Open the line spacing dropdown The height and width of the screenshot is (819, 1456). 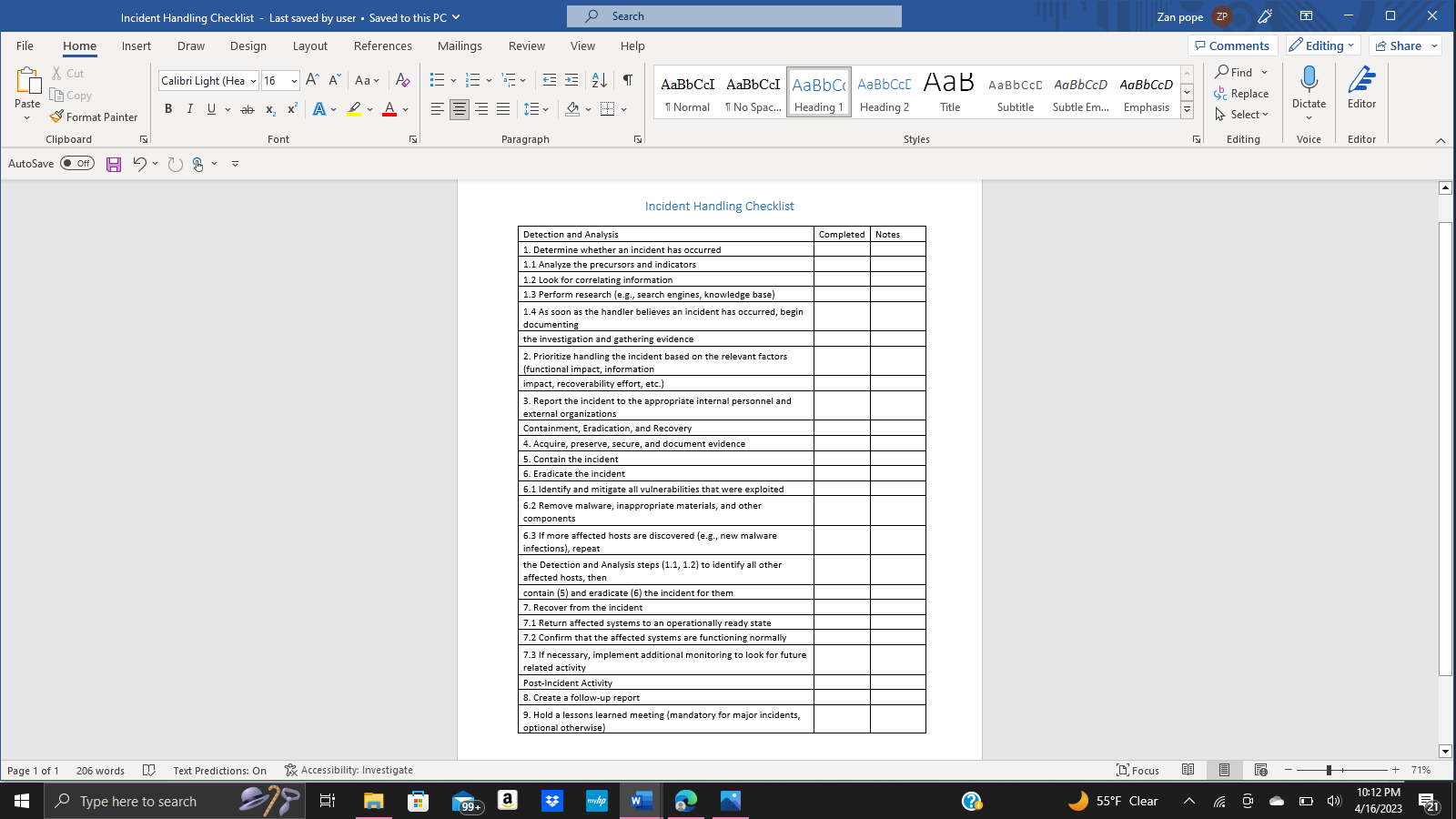point(536,108)
